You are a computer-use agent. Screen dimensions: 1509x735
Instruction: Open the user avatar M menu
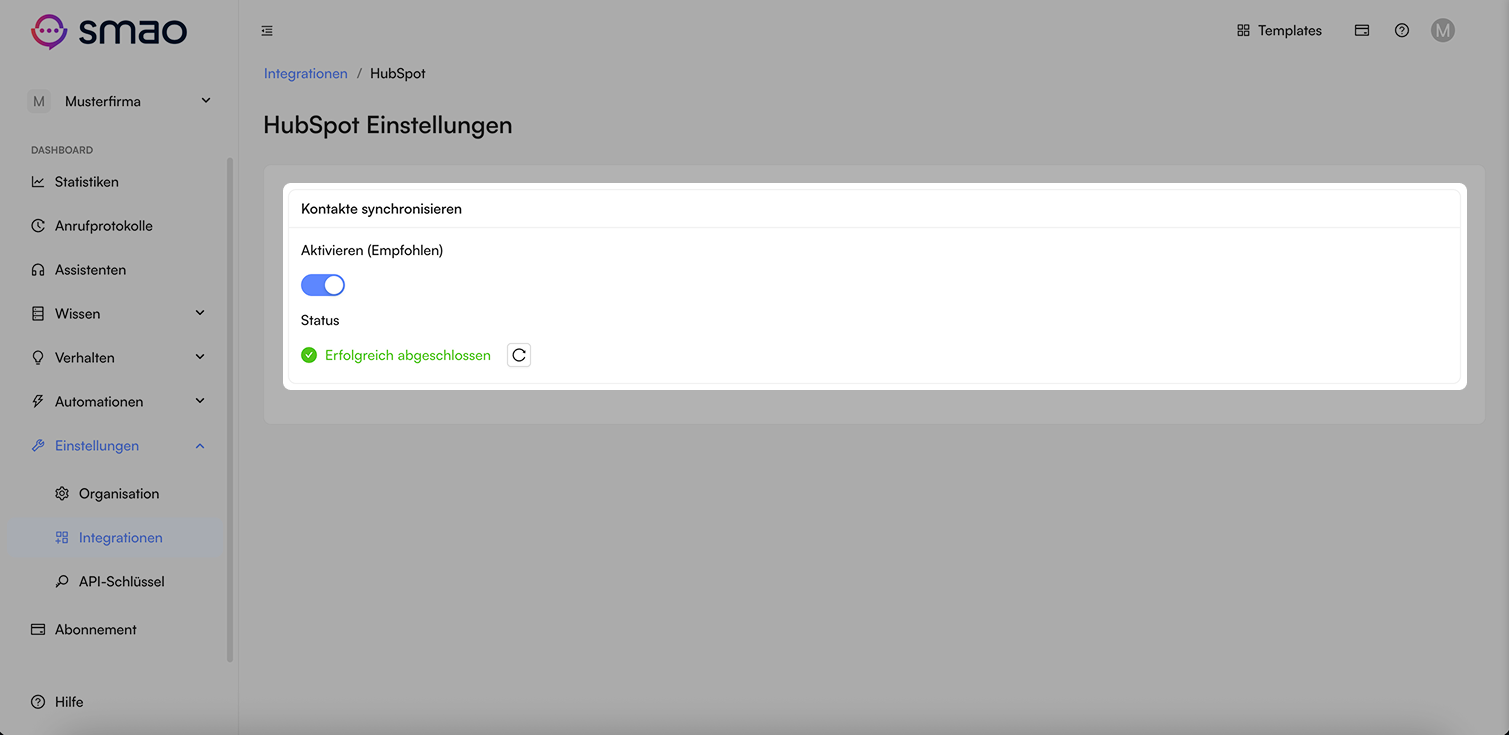click(1442, 31)
